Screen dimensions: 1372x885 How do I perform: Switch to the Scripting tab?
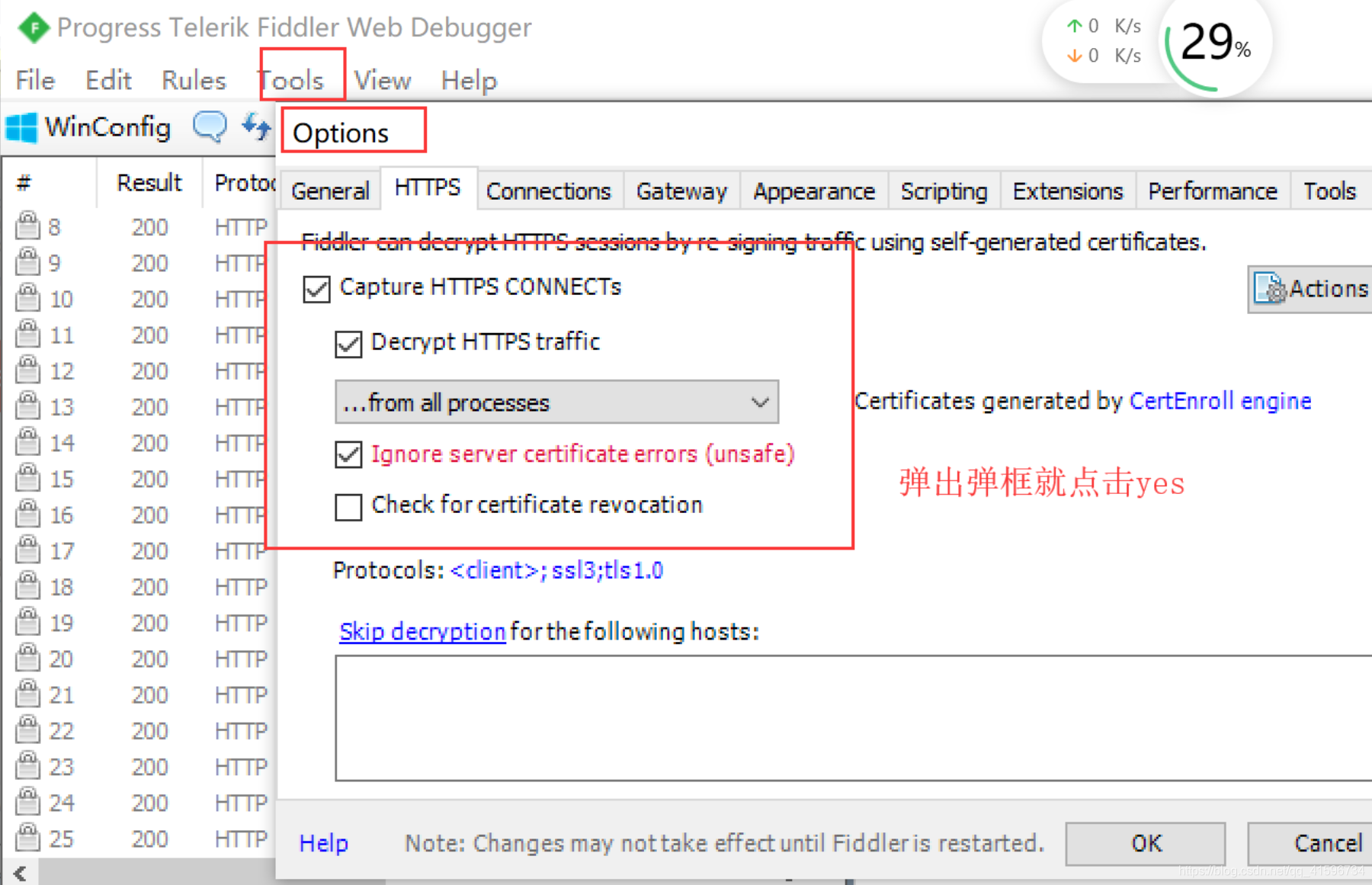pyautogui.click(x=944, y=191)
